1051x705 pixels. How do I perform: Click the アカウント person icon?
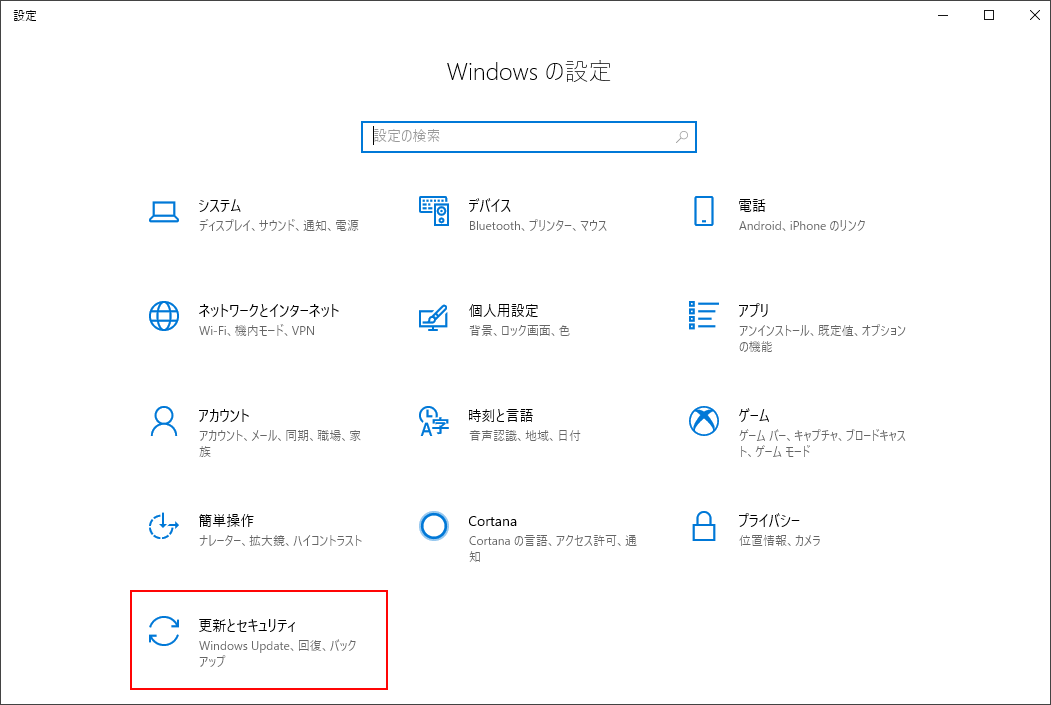coord(164,422)
